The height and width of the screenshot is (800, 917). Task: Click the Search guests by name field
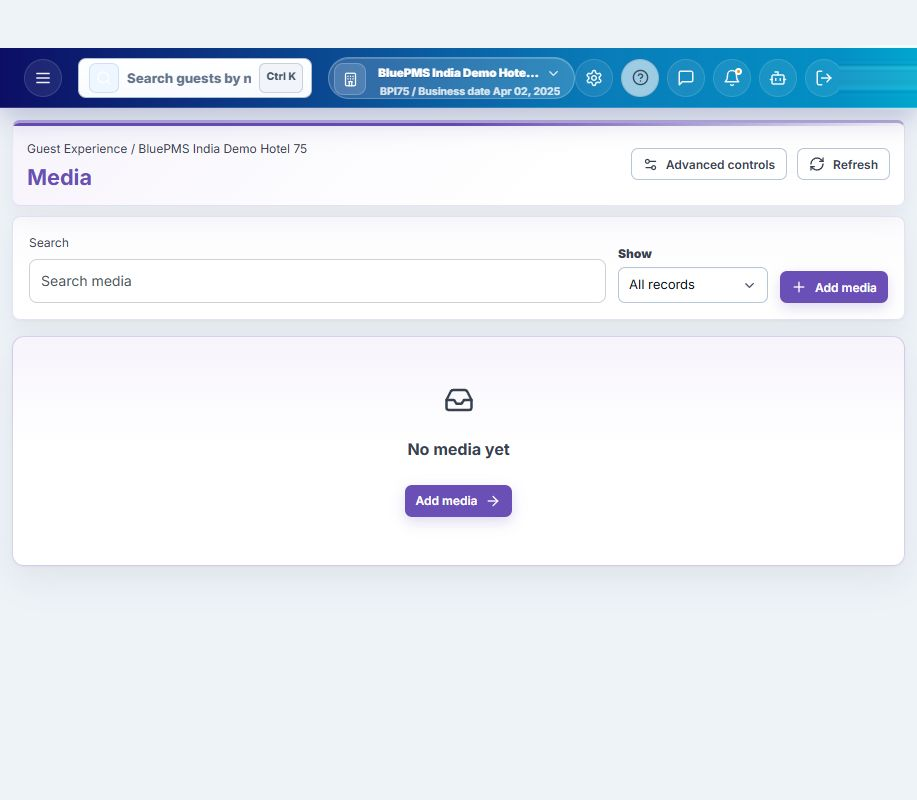coord(189,78)
